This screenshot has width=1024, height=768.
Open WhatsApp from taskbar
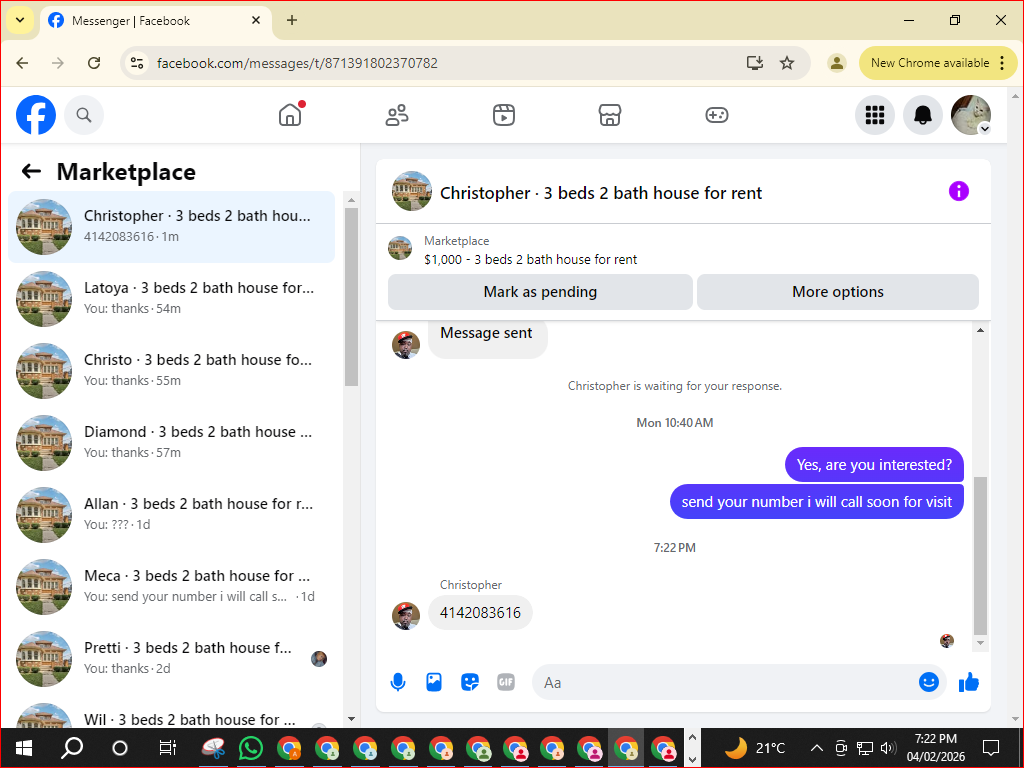pyautogui.click(x=251, y=748)
